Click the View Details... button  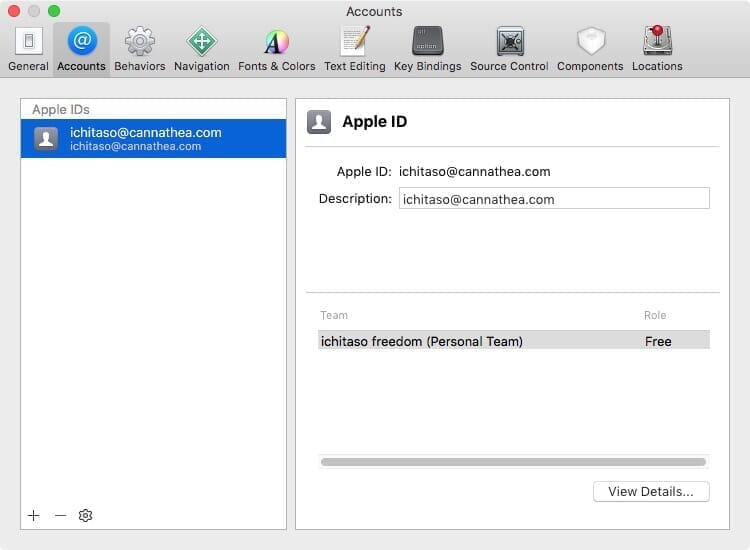click(651, 491)
